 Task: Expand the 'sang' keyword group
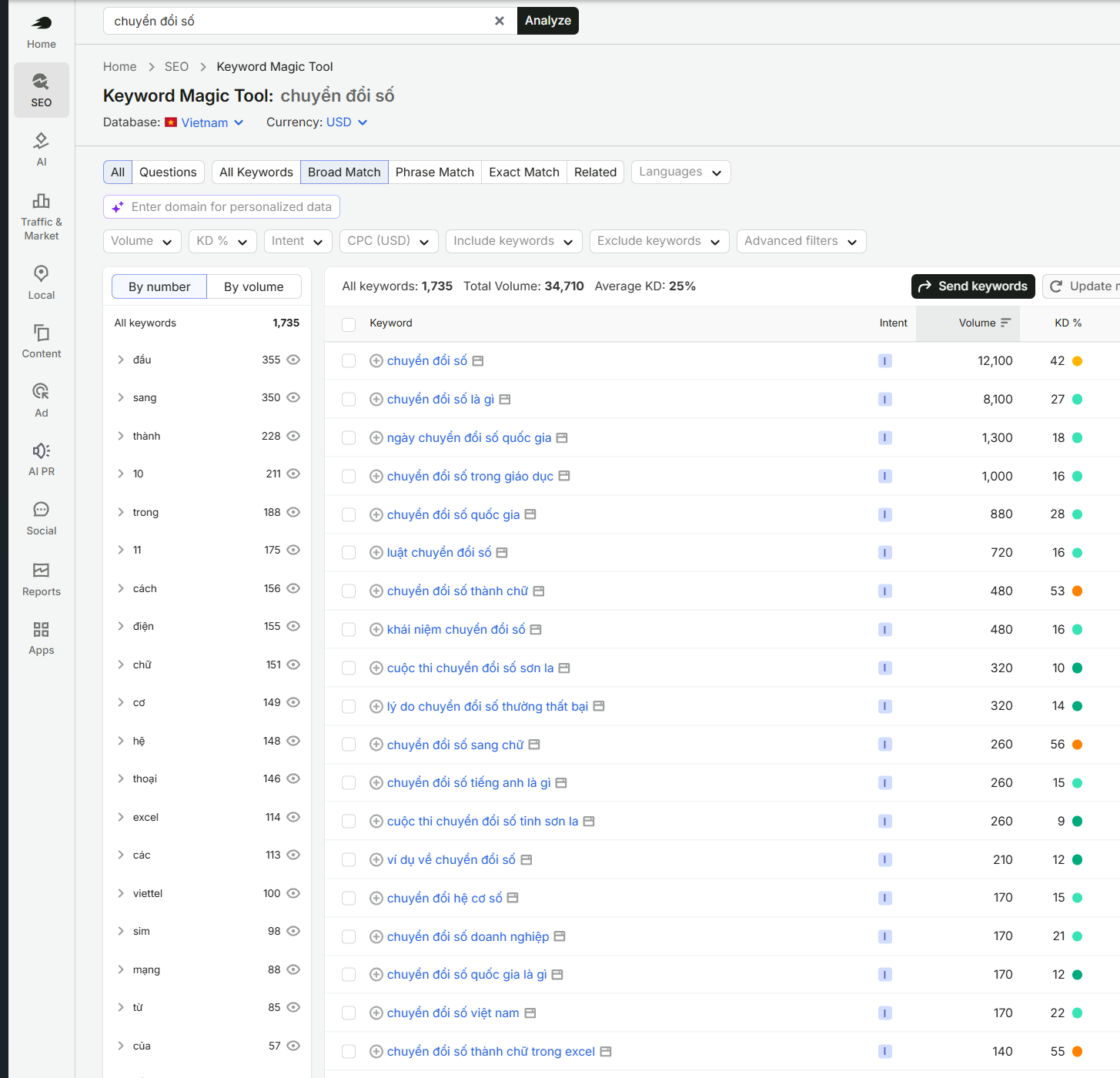(121, 397)
